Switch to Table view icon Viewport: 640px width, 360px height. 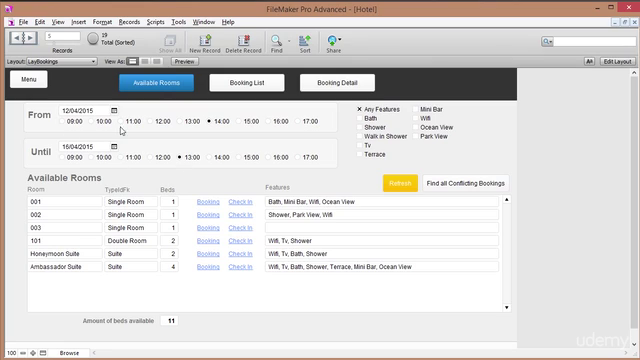[157, 62]
